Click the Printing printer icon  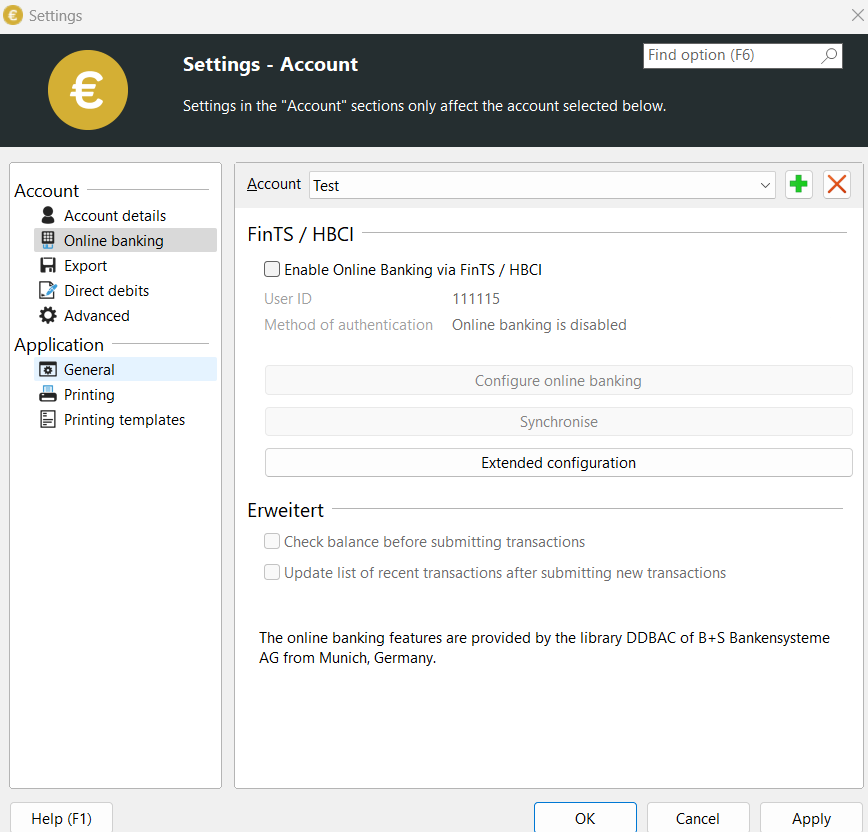(x=48, y=394)
